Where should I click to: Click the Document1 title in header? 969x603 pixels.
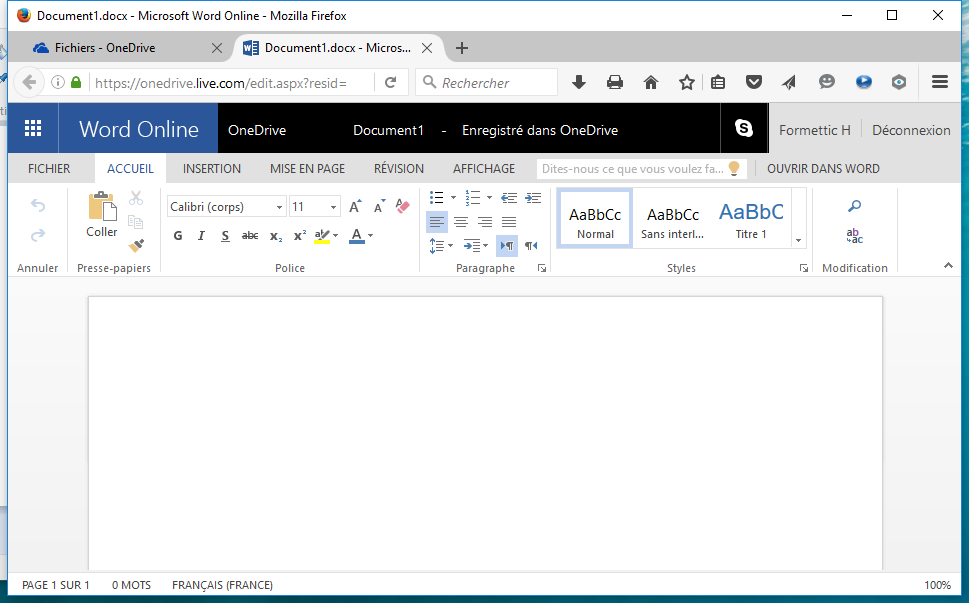pyautogui.click(x=388, y=130)
